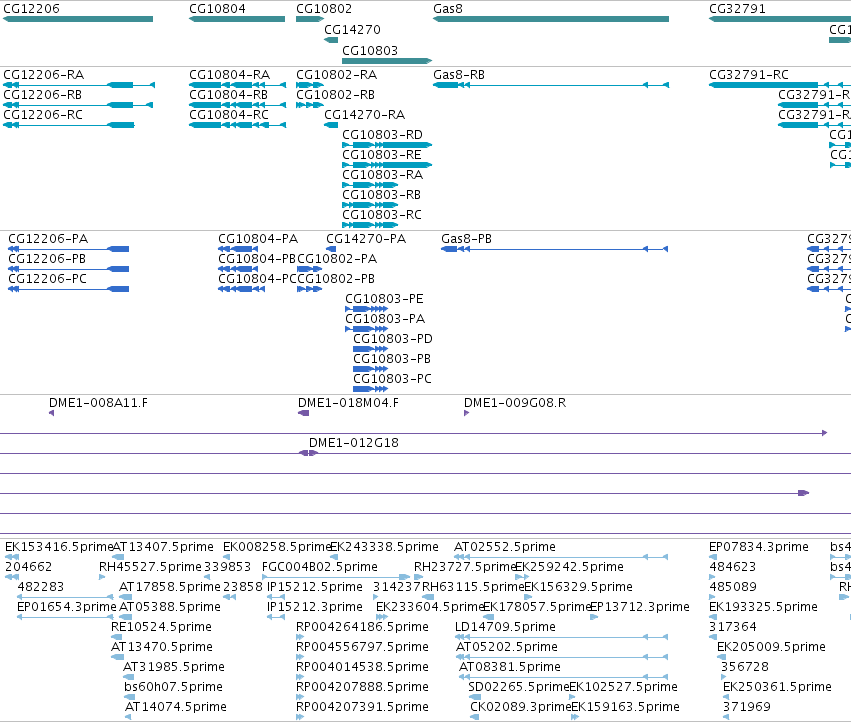Select protein CG10804-PA
This screenshot has width=851, height=722.
pos(238,249)
